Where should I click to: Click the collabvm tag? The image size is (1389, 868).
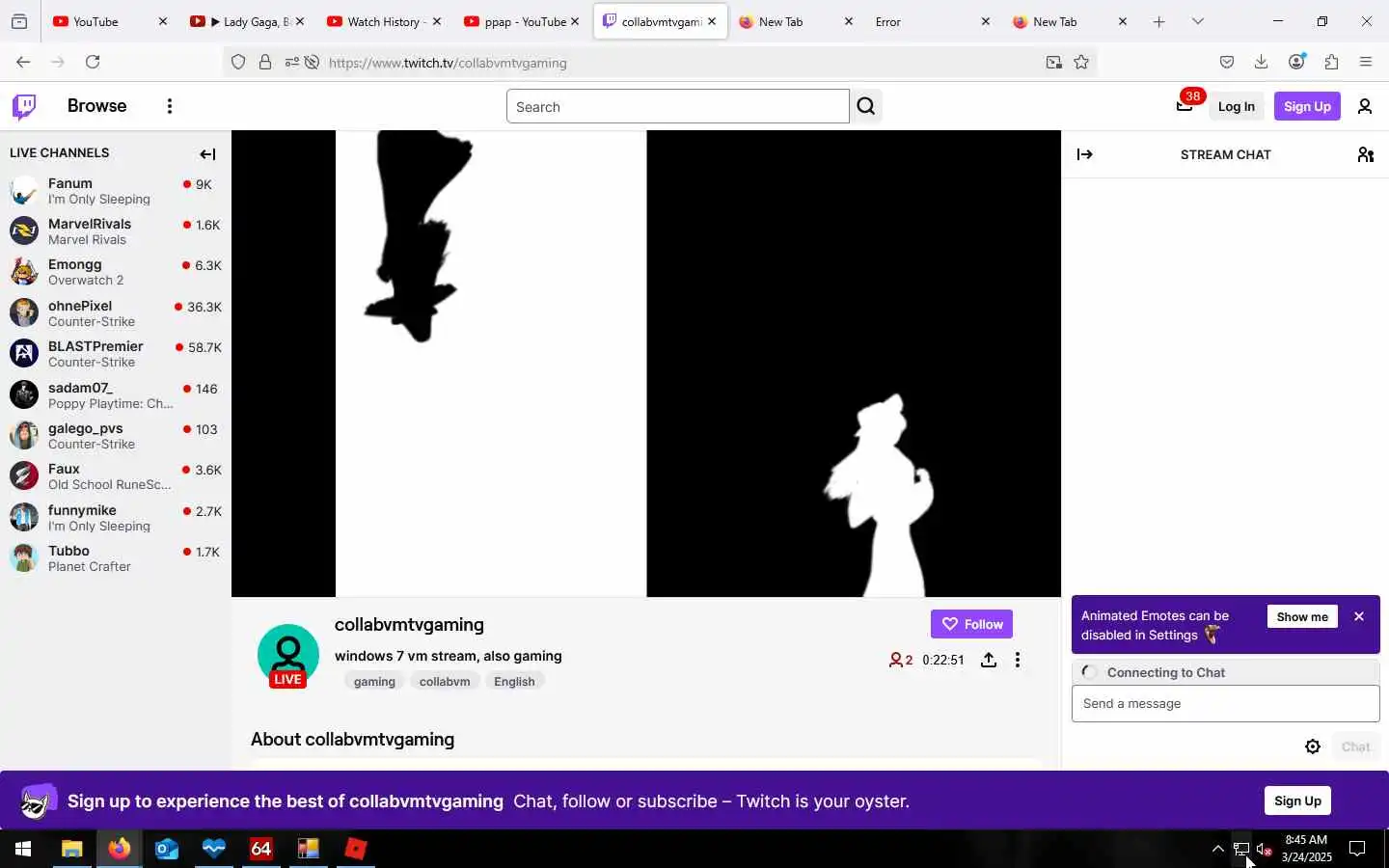(x=445, y=681)
